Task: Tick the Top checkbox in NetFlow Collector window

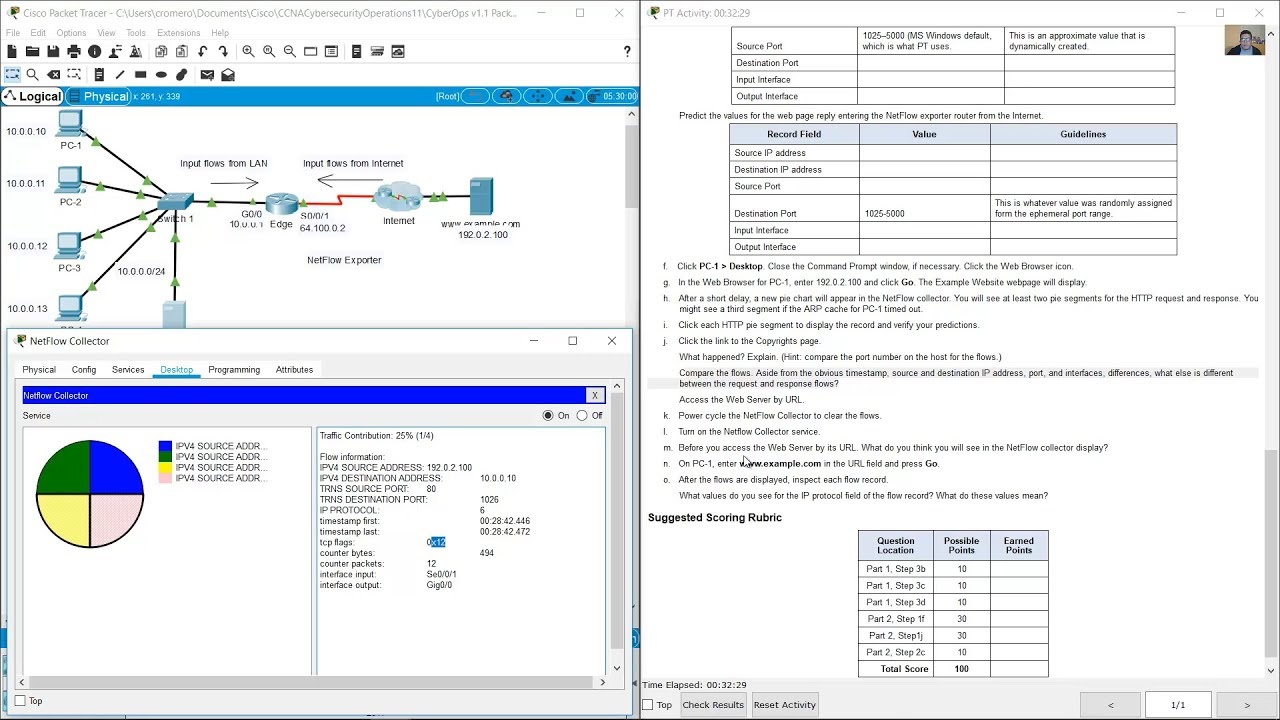Action: [x=20, y=701]
